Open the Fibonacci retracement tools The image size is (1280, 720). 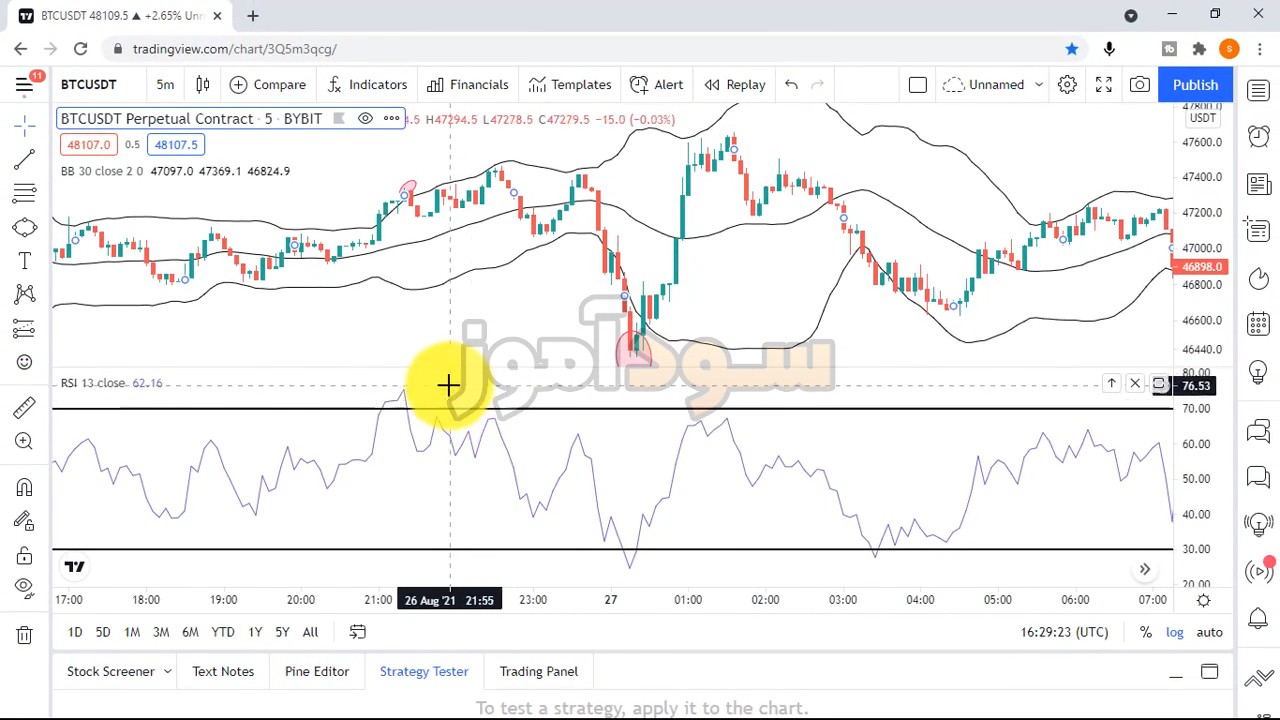(x=24, y=193)
